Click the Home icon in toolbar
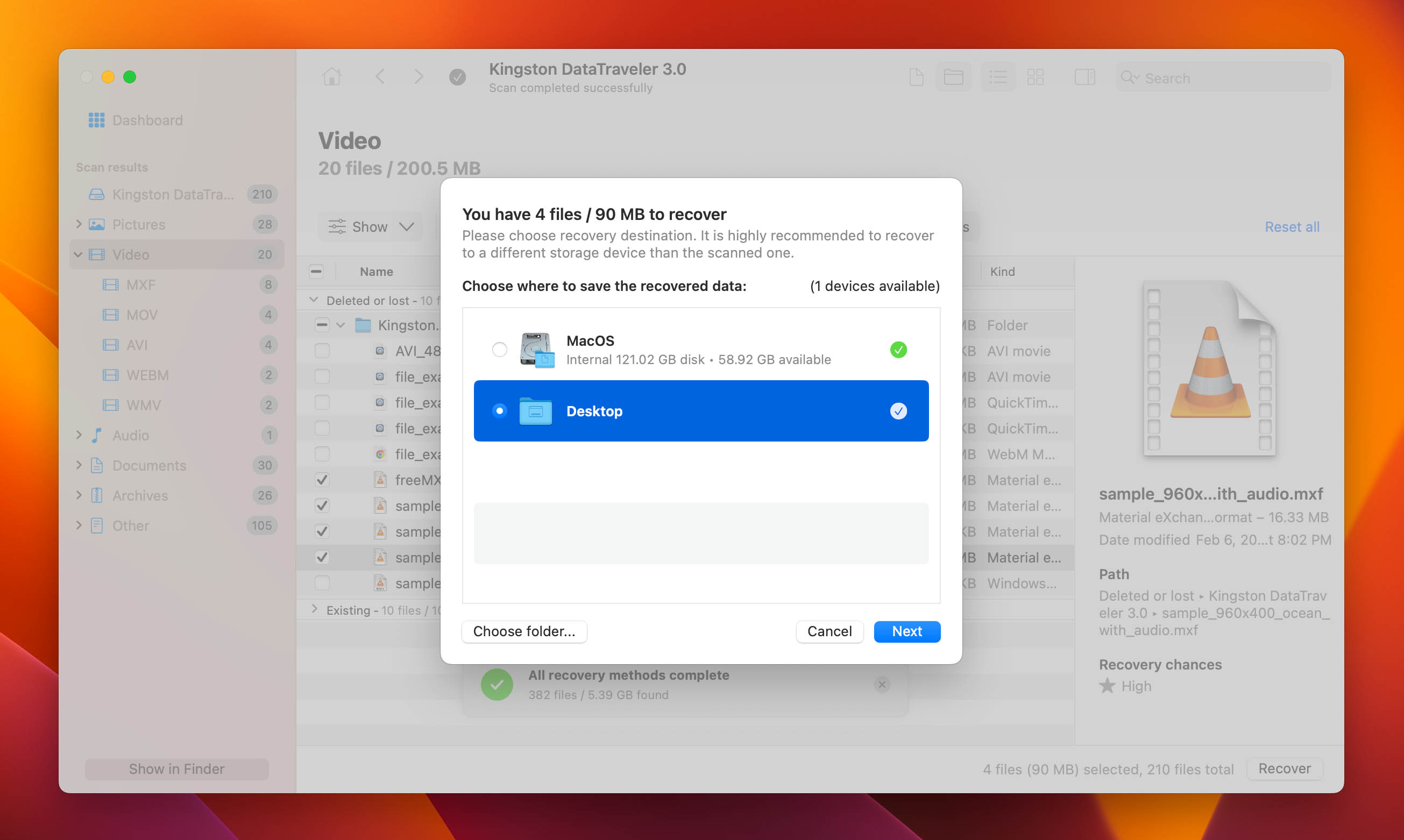This screenshot has height=840, width=1404. [332, 76]
